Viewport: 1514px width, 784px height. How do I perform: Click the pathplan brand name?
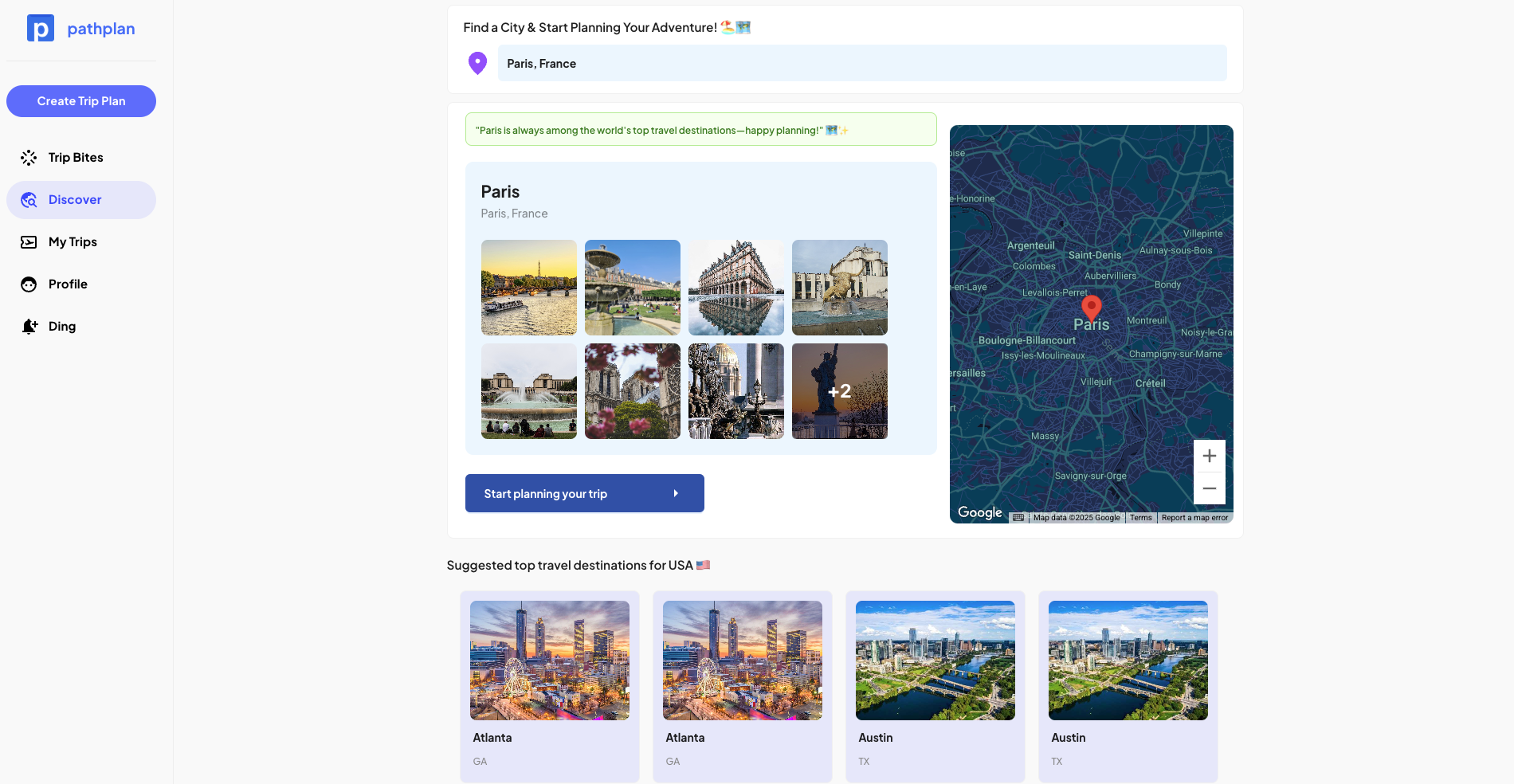[x=101, y=29]
